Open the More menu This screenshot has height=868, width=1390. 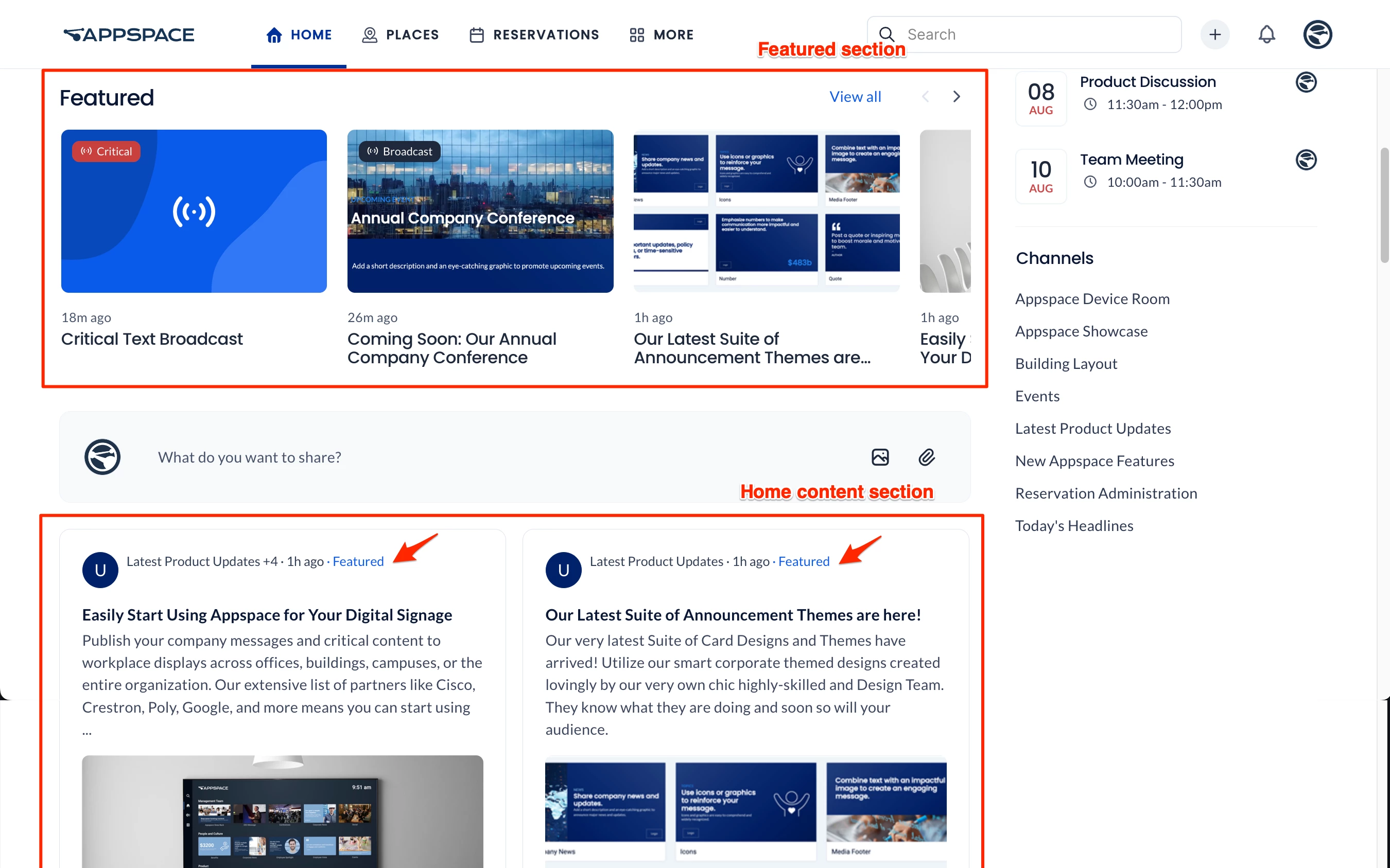click(x=661, y=34)
